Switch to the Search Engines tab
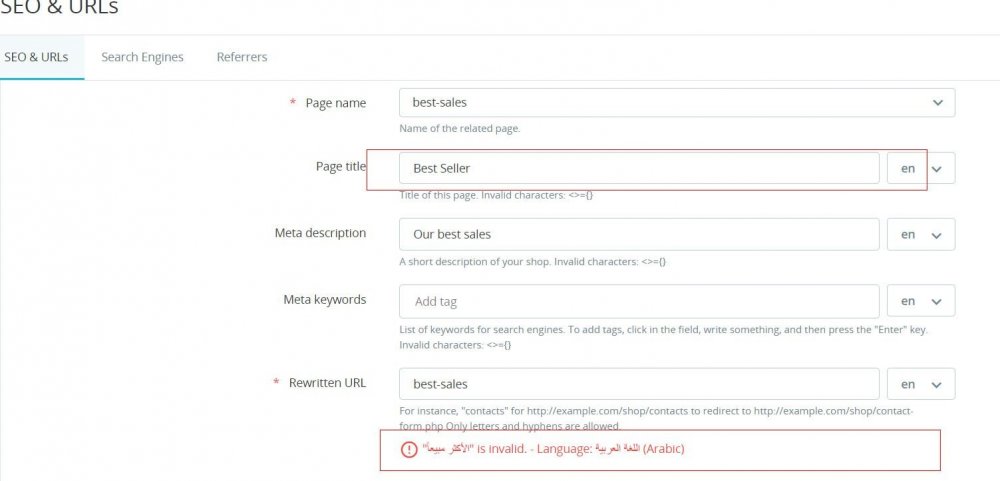This screenshot has width=1000, height=481. coord(142,57)
